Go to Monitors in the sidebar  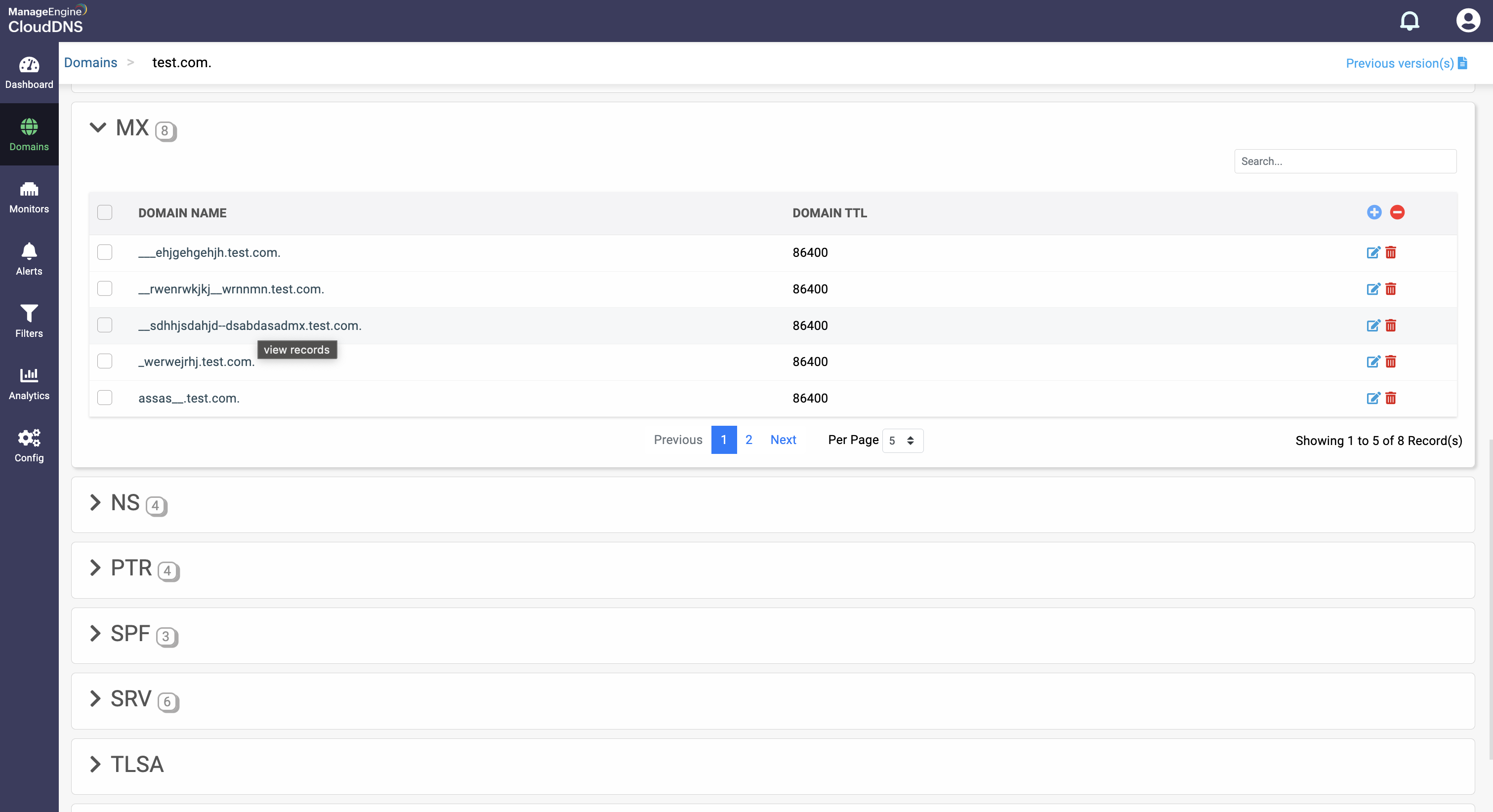pos(29,197)
